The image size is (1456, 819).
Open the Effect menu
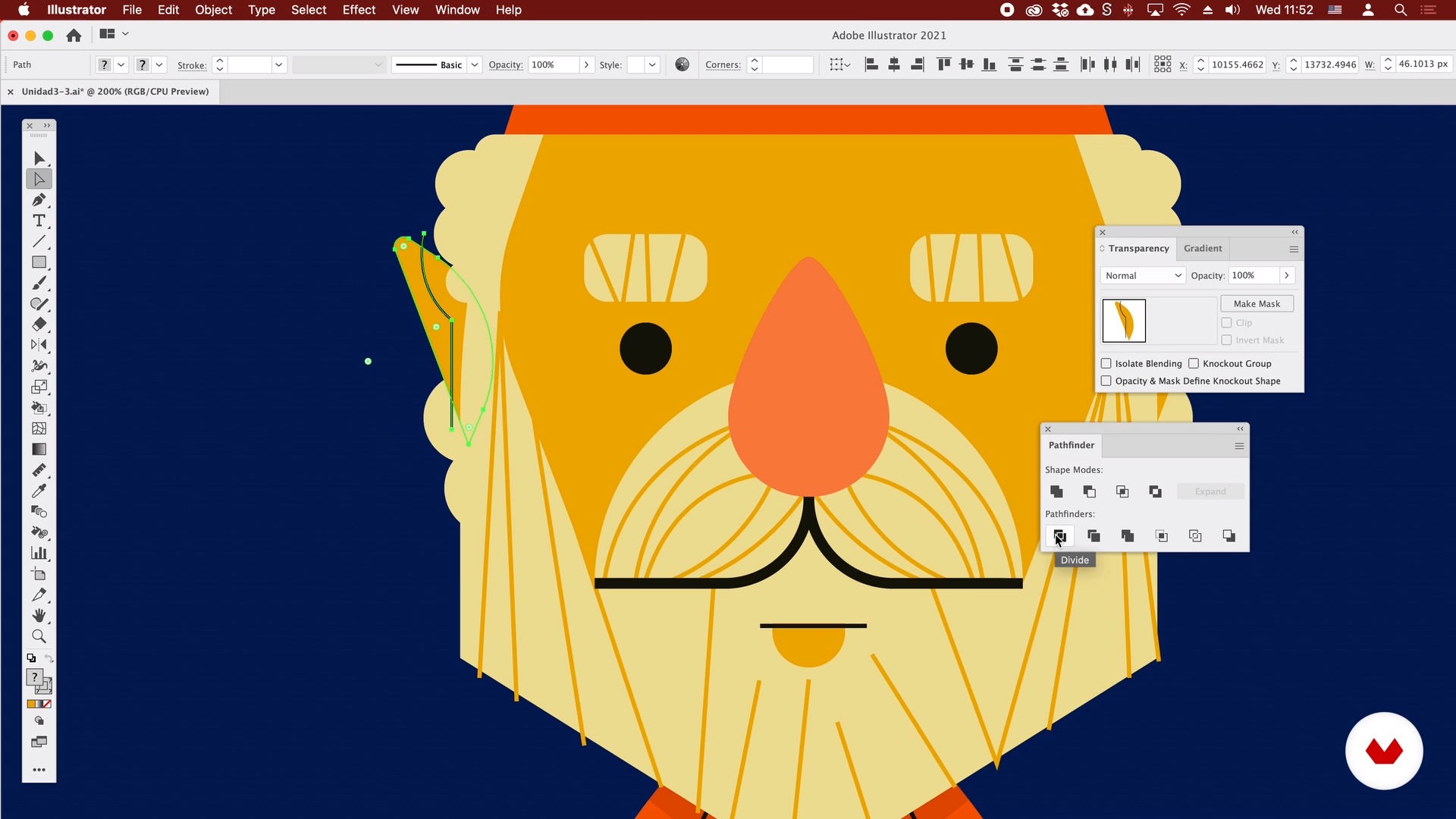[x=359, y=10]
